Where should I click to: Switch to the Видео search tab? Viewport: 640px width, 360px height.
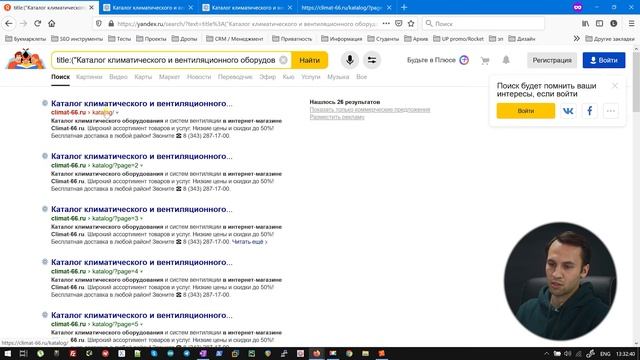(118, 77)
